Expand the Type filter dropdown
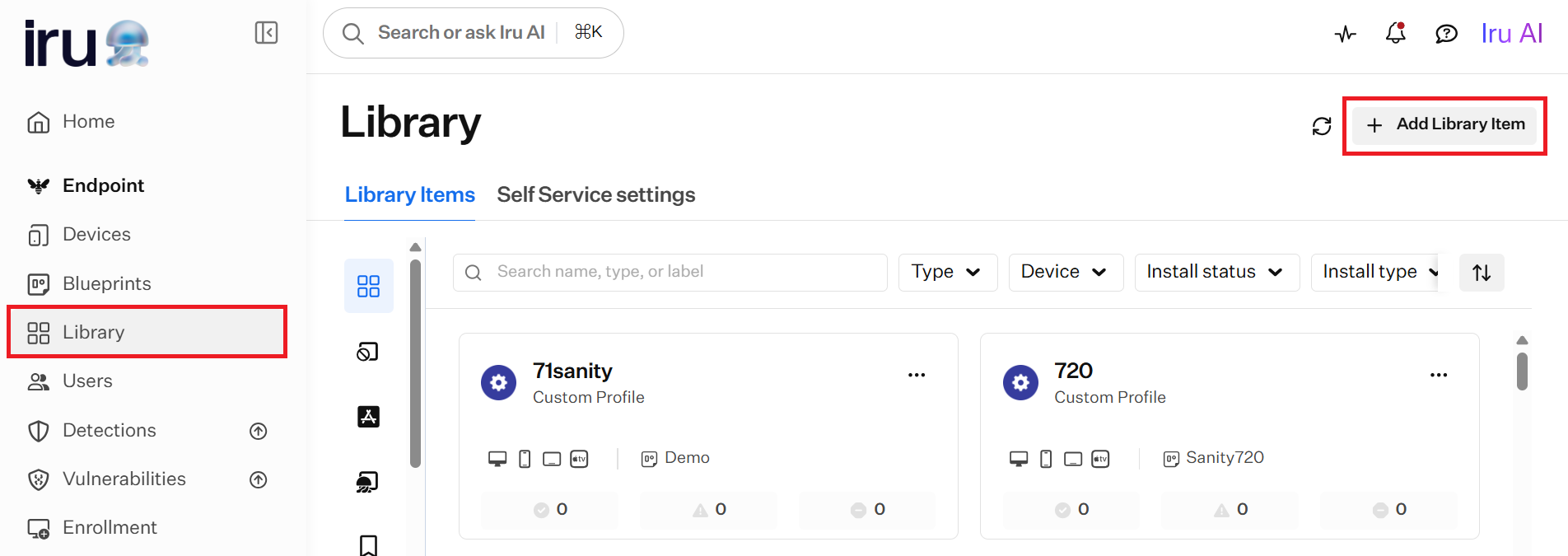This screenshot has width=1568, height=556. [948, 273]
